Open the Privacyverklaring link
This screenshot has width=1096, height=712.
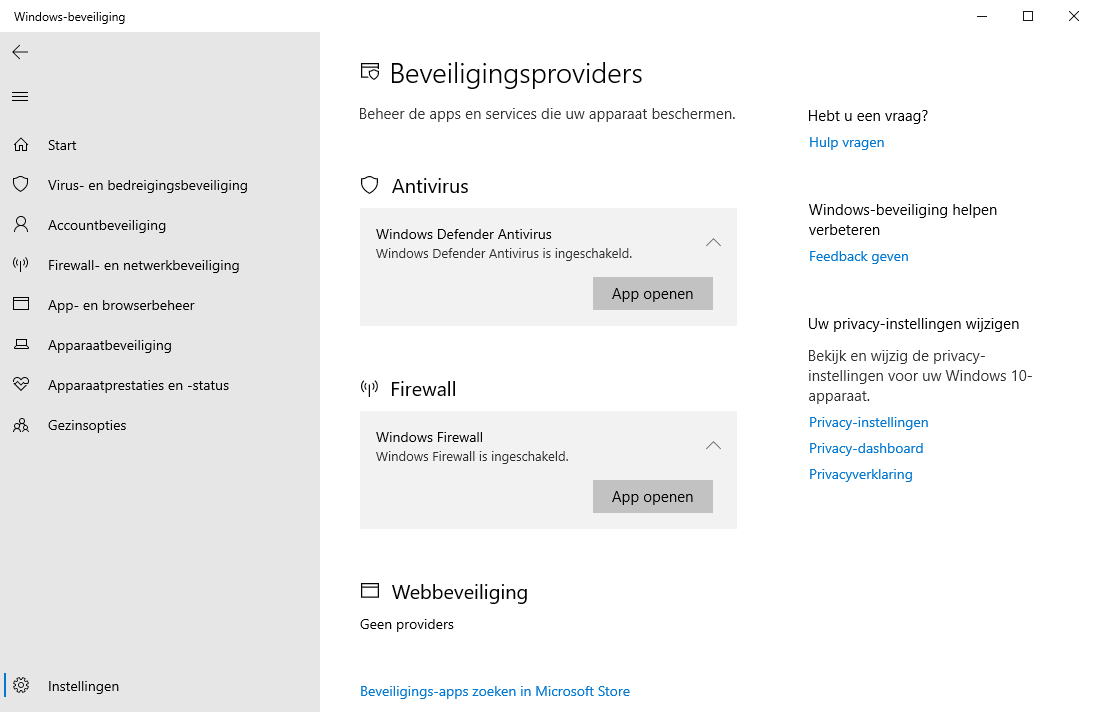pos(860,474)
